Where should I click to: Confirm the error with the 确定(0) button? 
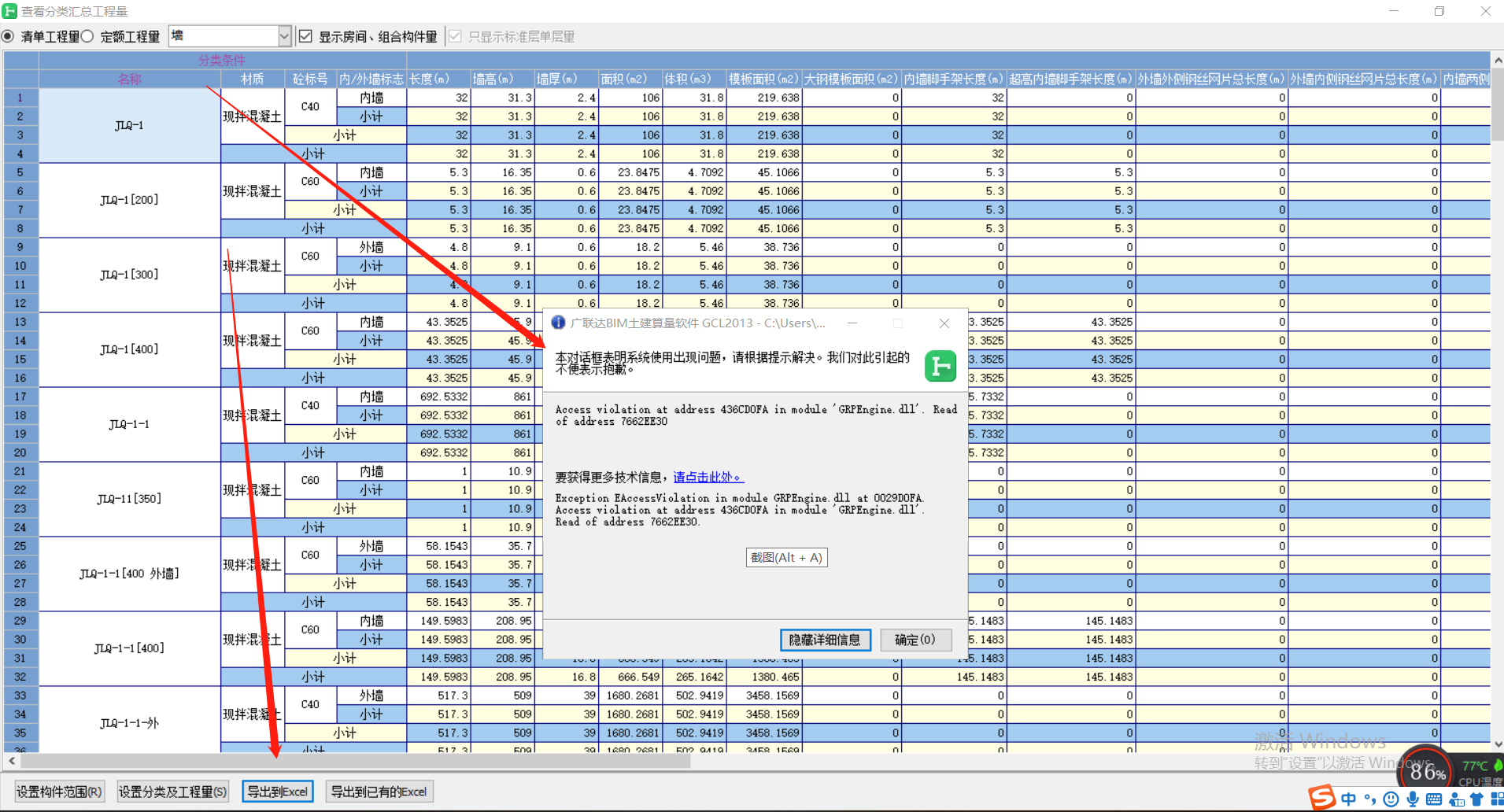915,640
